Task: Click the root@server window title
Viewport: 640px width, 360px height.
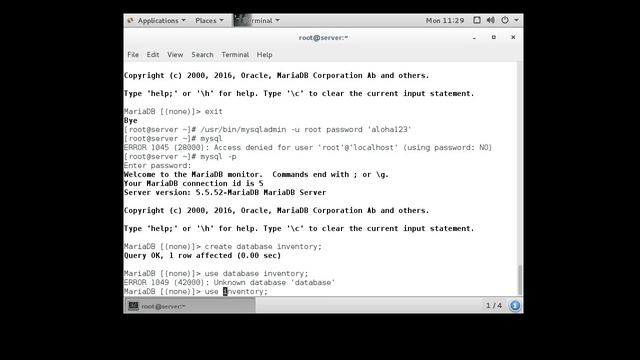Action: [x=323, y=38]
